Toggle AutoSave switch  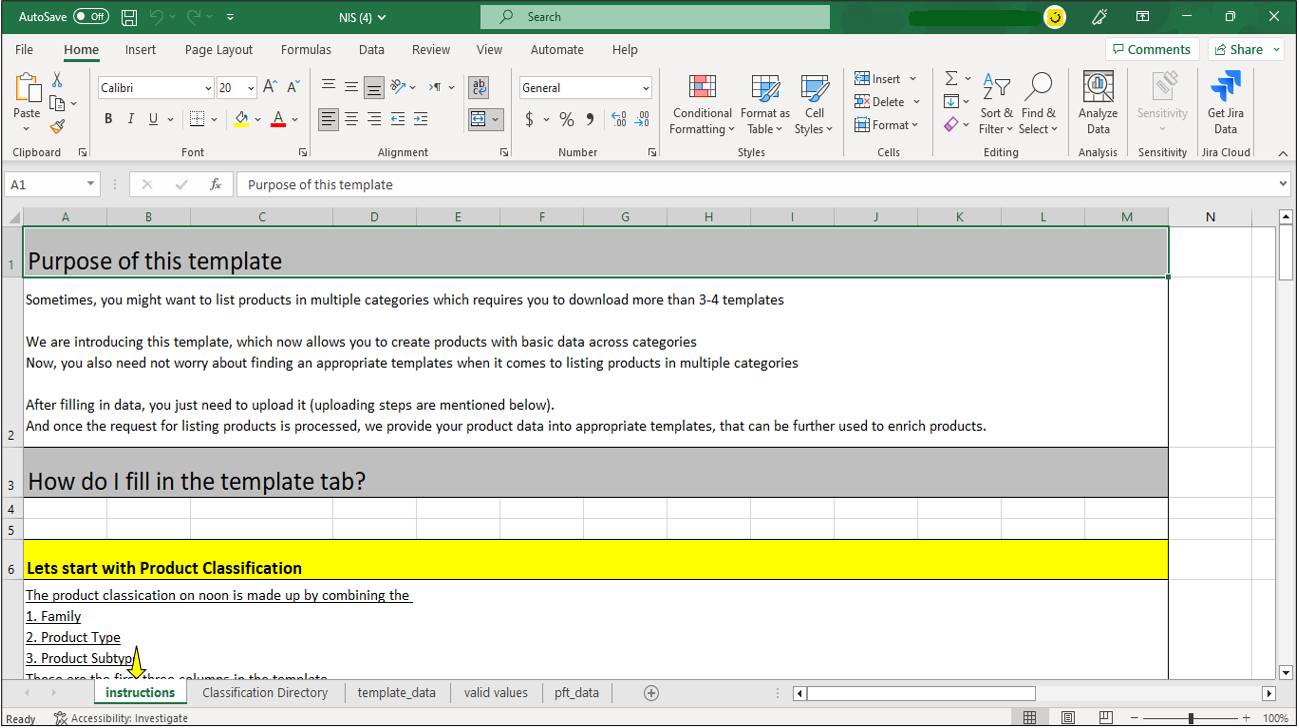[x=91, y=17]
